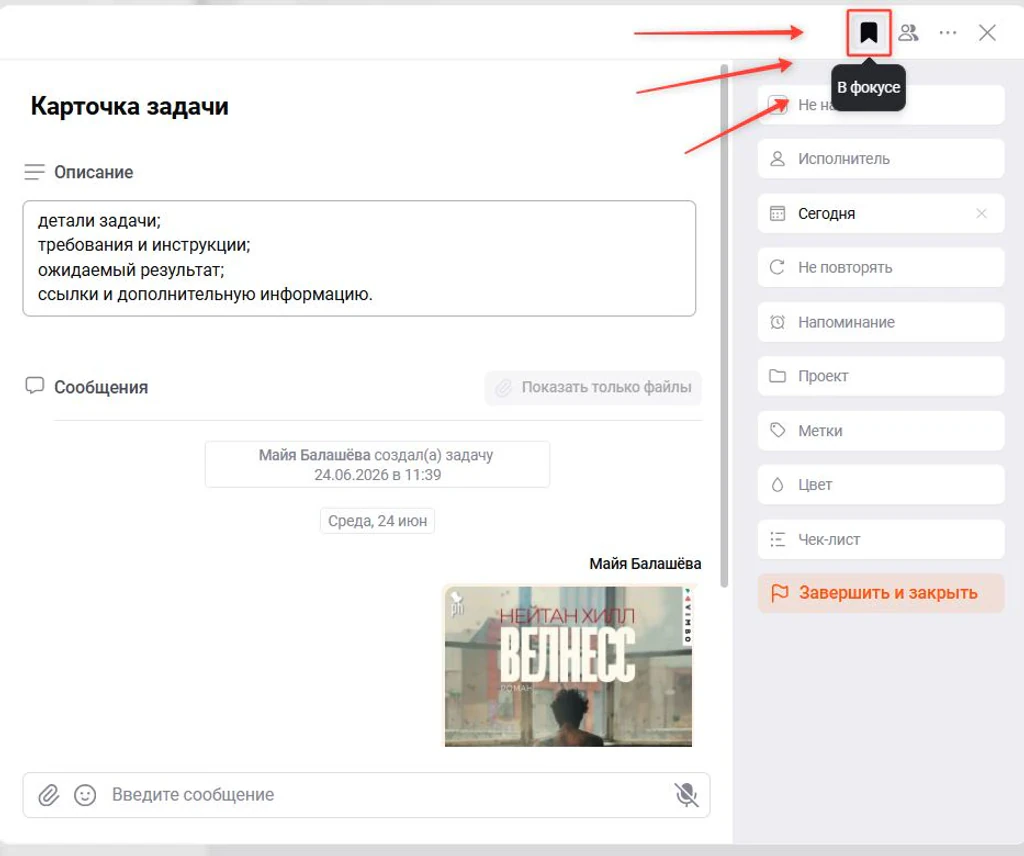
Task: Open the 'ВЕЛНЕСС' image attachment thumbnail
Action: pyautogui.click(x=568, y=666)
